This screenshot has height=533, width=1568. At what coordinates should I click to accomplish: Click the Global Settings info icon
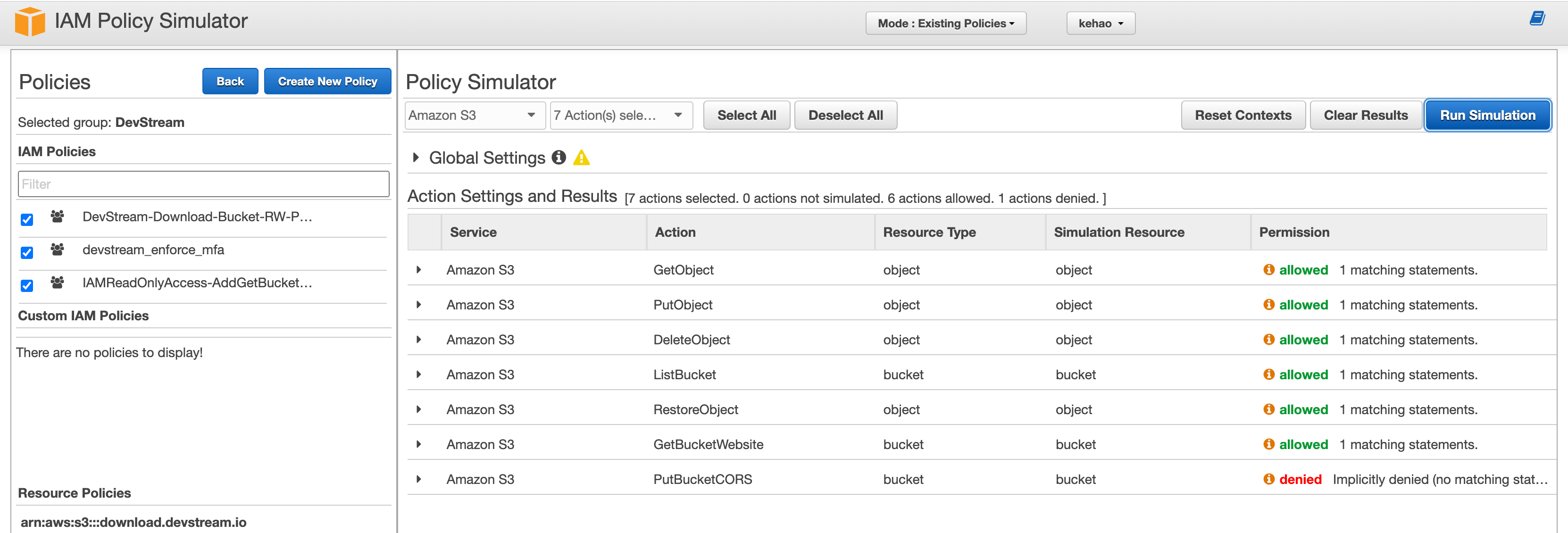[x=558, y=158]
